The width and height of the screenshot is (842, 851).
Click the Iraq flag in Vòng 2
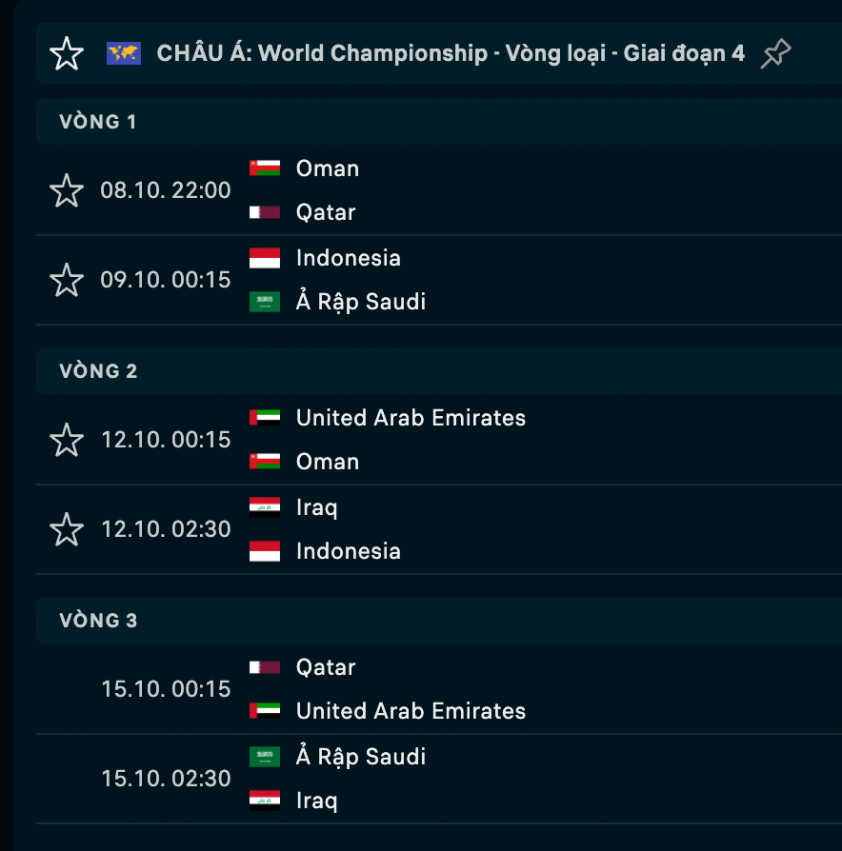pyautogui.click(x=265, y=507)
